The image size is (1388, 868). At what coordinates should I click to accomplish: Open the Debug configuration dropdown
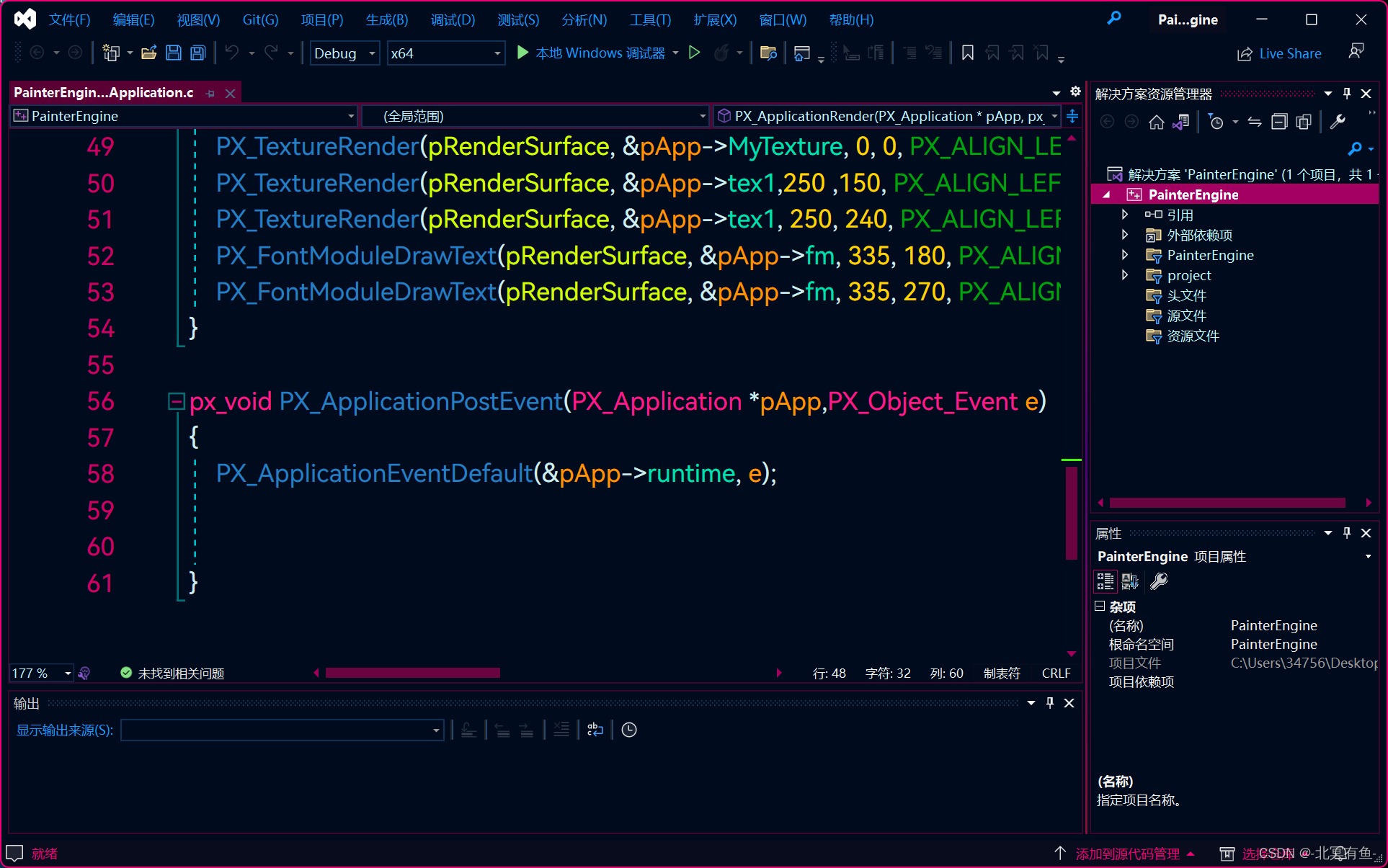(371, 53)
